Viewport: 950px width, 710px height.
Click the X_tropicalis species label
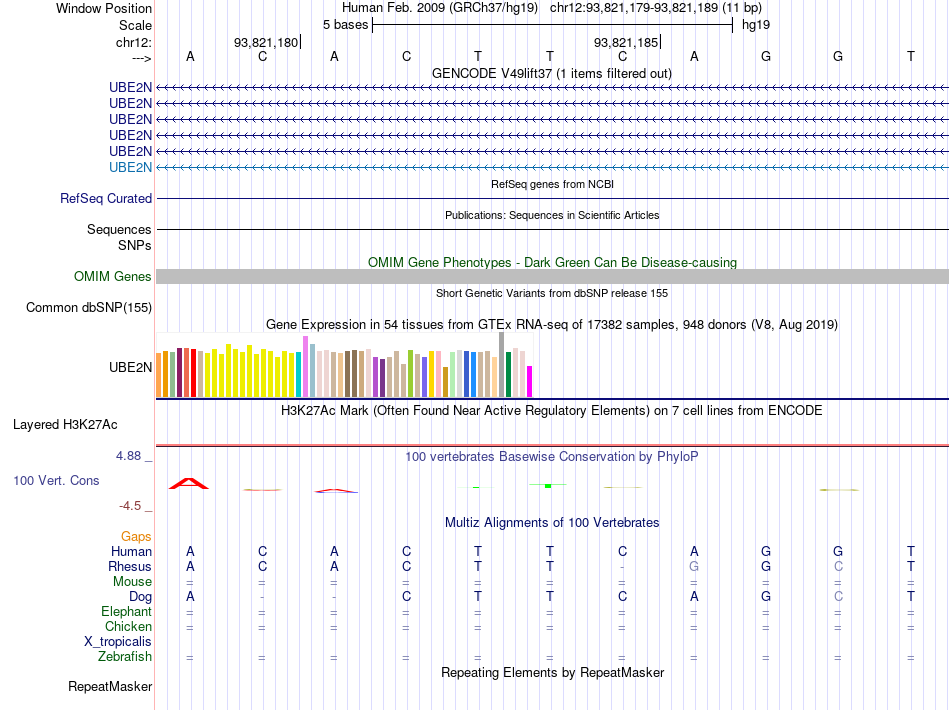[x=118, y=642]
